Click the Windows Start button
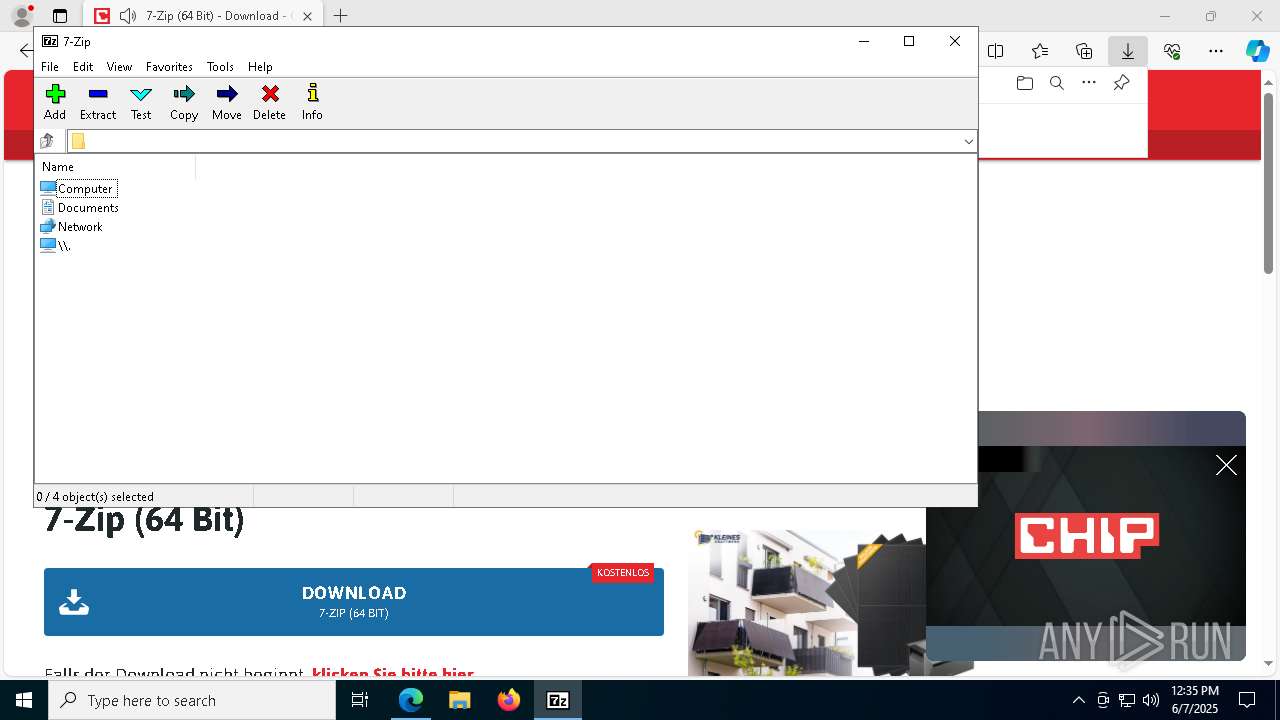 click(24, 700)
